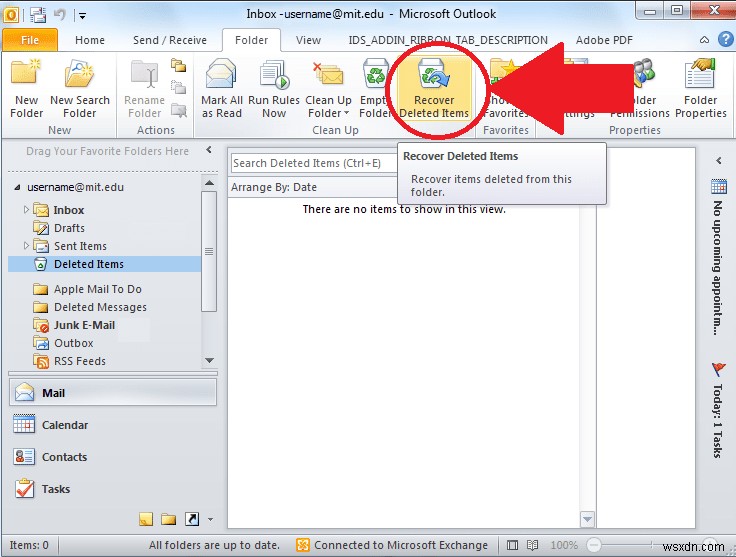
Task: Open Folder Properties
Action: (700, 89)
